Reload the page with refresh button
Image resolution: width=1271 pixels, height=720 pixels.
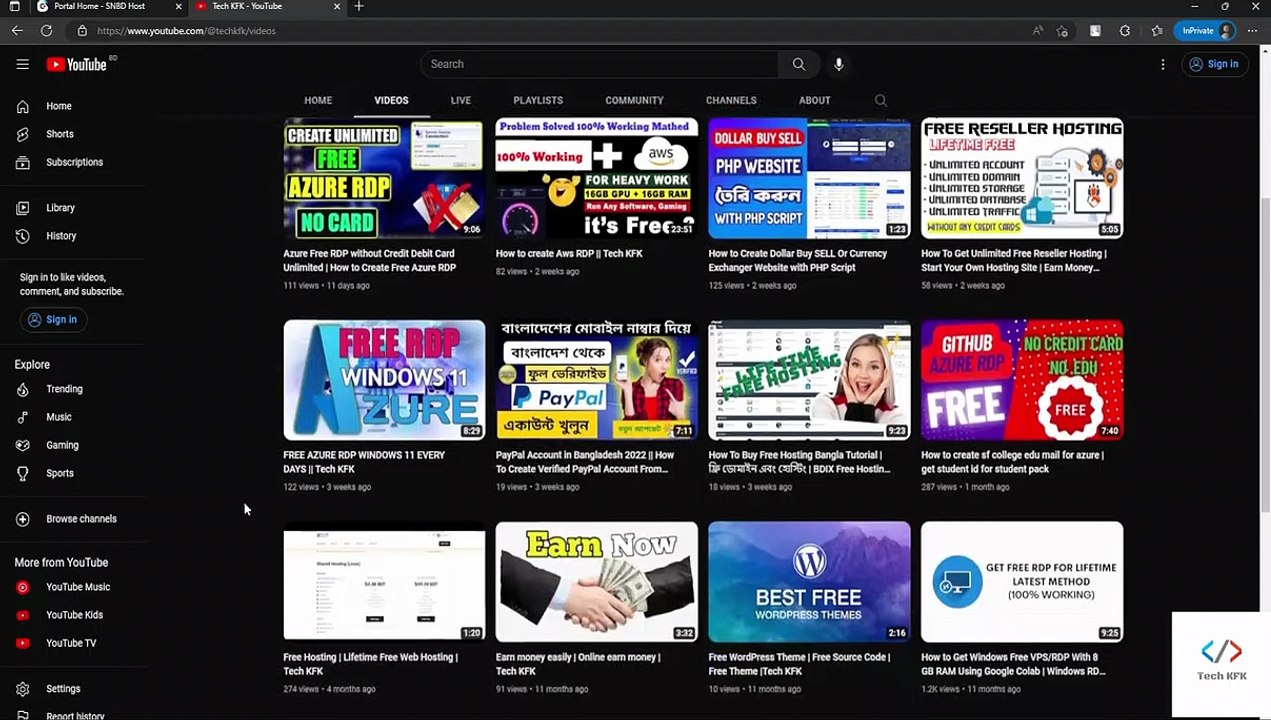(46, 31)
